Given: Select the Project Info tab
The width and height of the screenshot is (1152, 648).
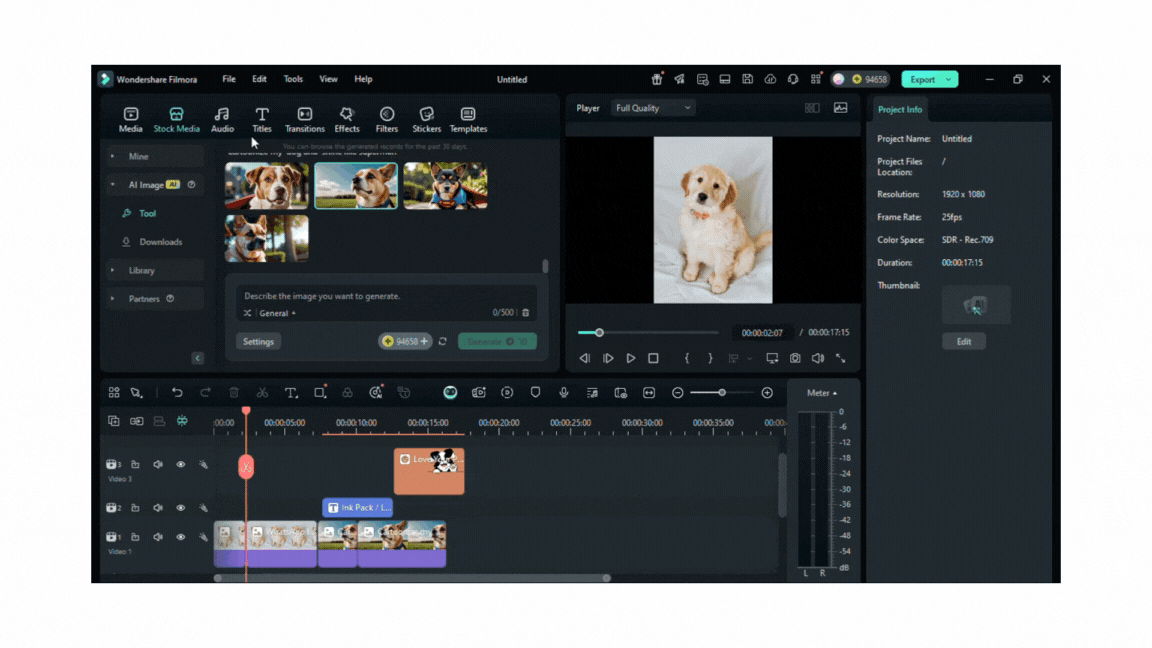Looking at the screenshot, I should [899, 109].
